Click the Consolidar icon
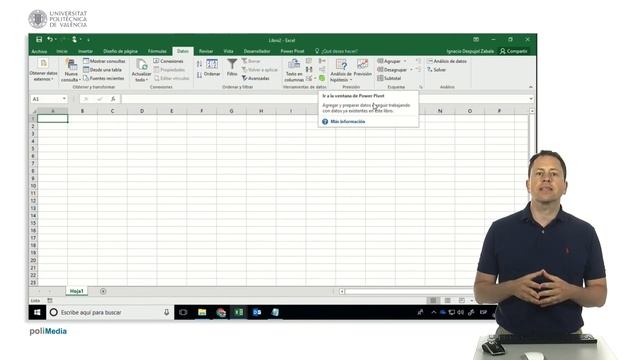640x360 pixels. [322, 61]
